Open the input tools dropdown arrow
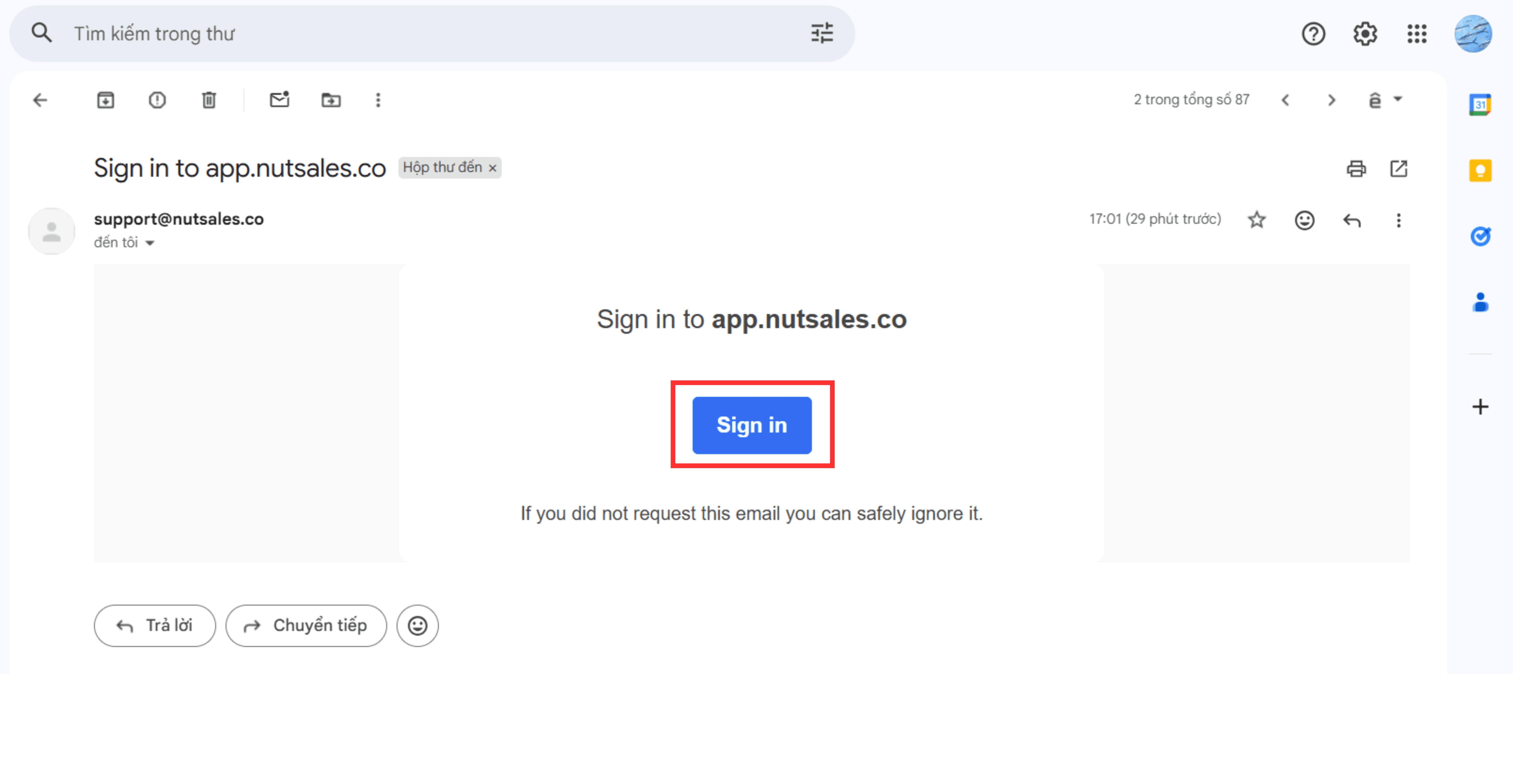1513x784 pixels. pyautogui.click(x=1398, y=99)
